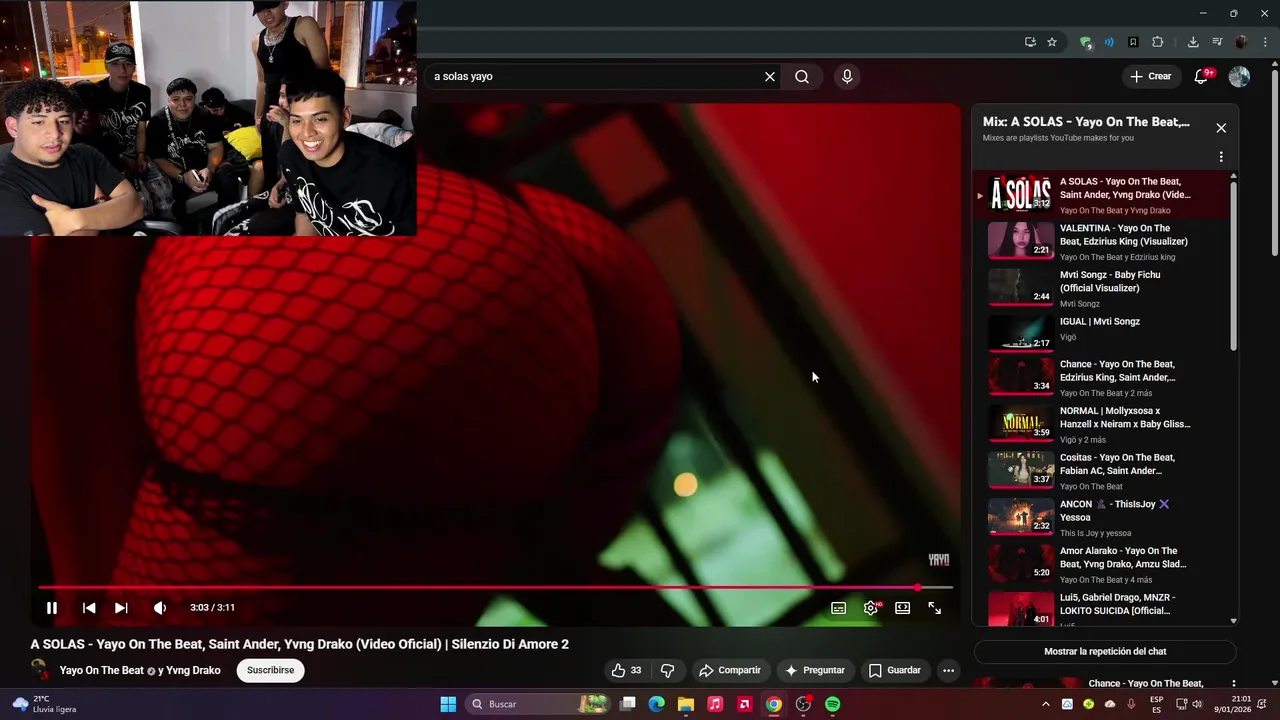Open Mix playlist options menu
The image size is (1280, 720).
pos(1221,157)
